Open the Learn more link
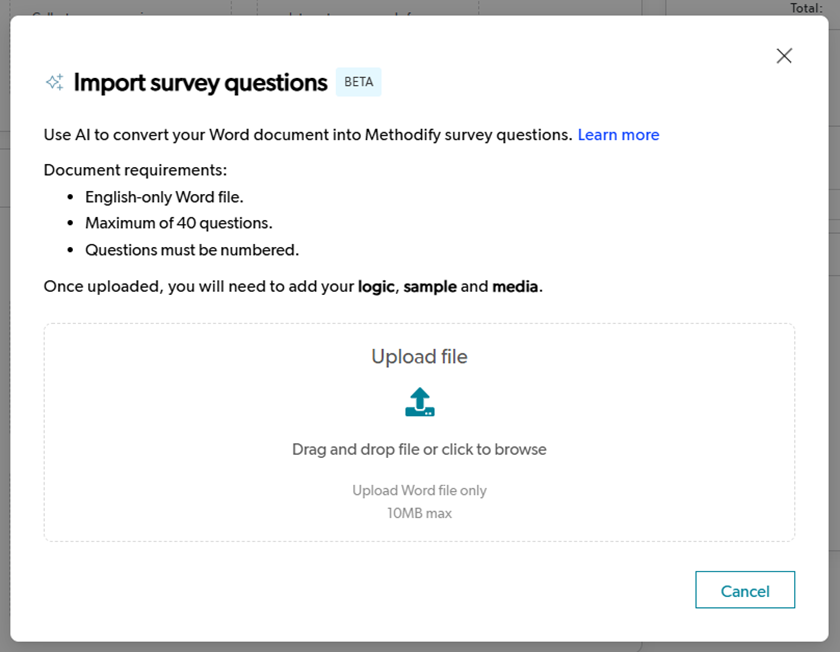The width and height of the screenshot is (840, 652). point(618,135)
